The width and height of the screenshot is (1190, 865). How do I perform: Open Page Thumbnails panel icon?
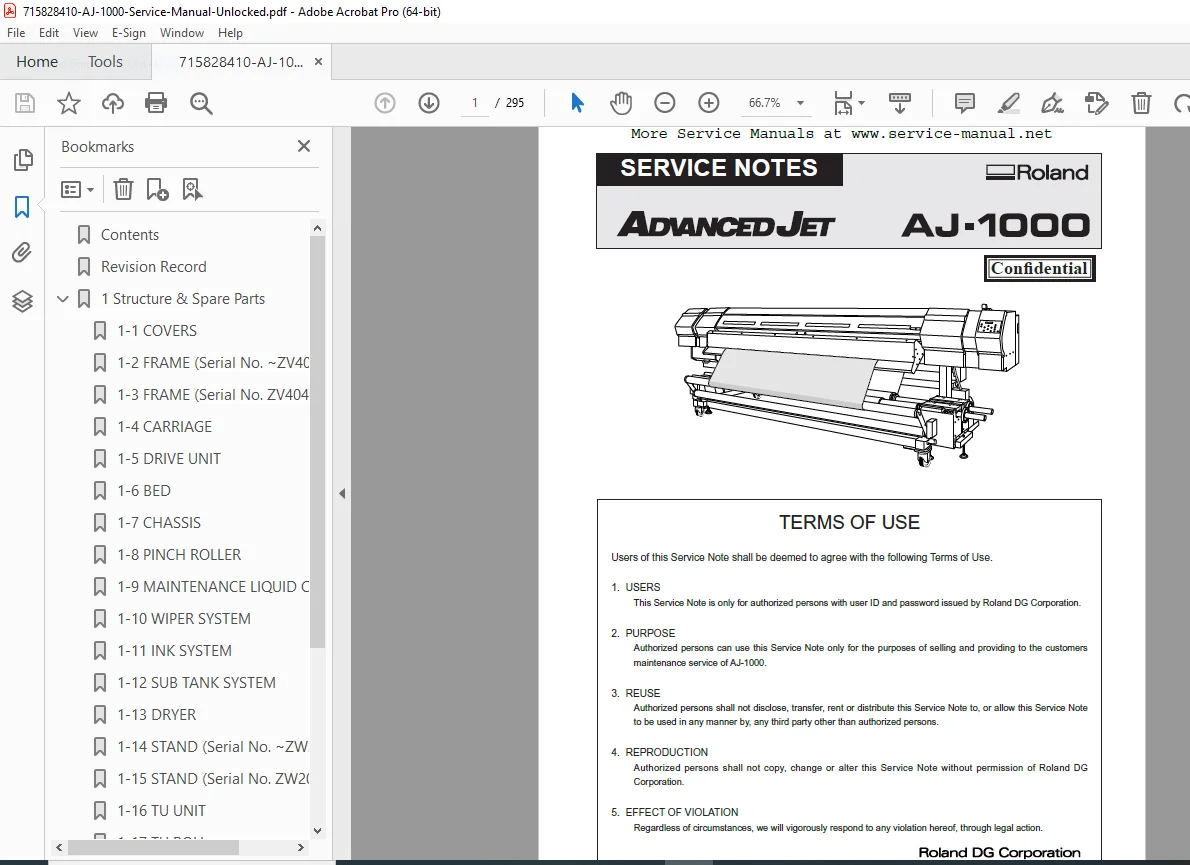(23, 159)
